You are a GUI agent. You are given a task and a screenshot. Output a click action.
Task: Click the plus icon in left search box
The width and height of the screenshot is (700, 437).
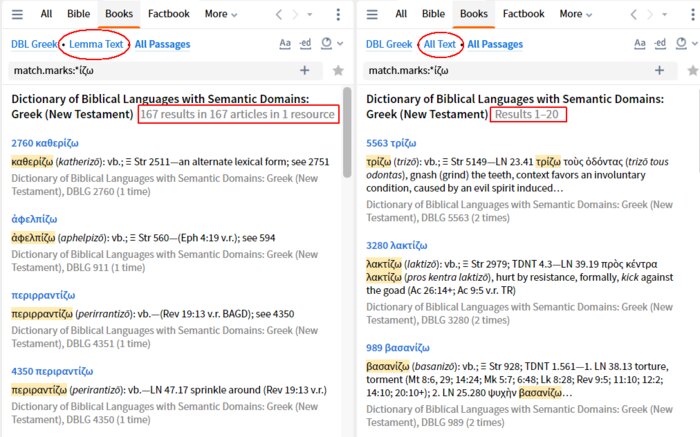point(304,70)
